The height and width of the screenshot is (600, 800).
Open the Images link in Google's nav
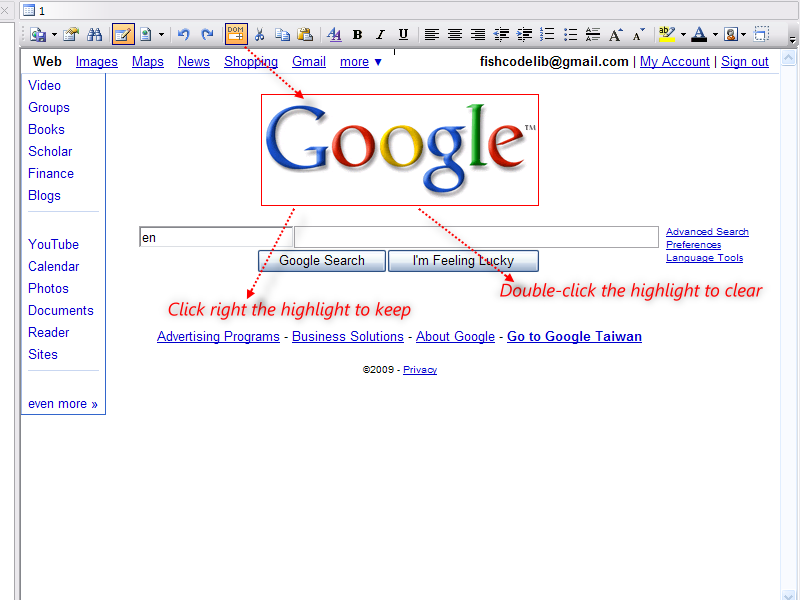96,62
